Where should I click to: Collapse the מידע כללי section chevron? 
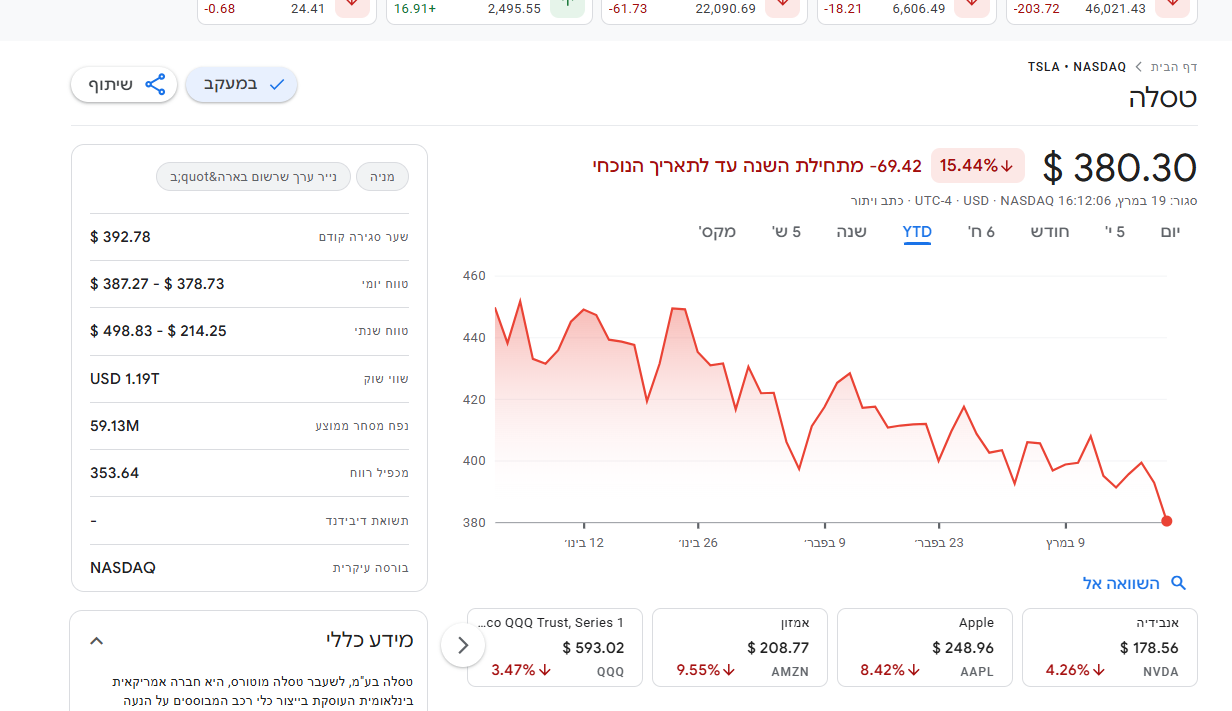click(x=97, y=641)
